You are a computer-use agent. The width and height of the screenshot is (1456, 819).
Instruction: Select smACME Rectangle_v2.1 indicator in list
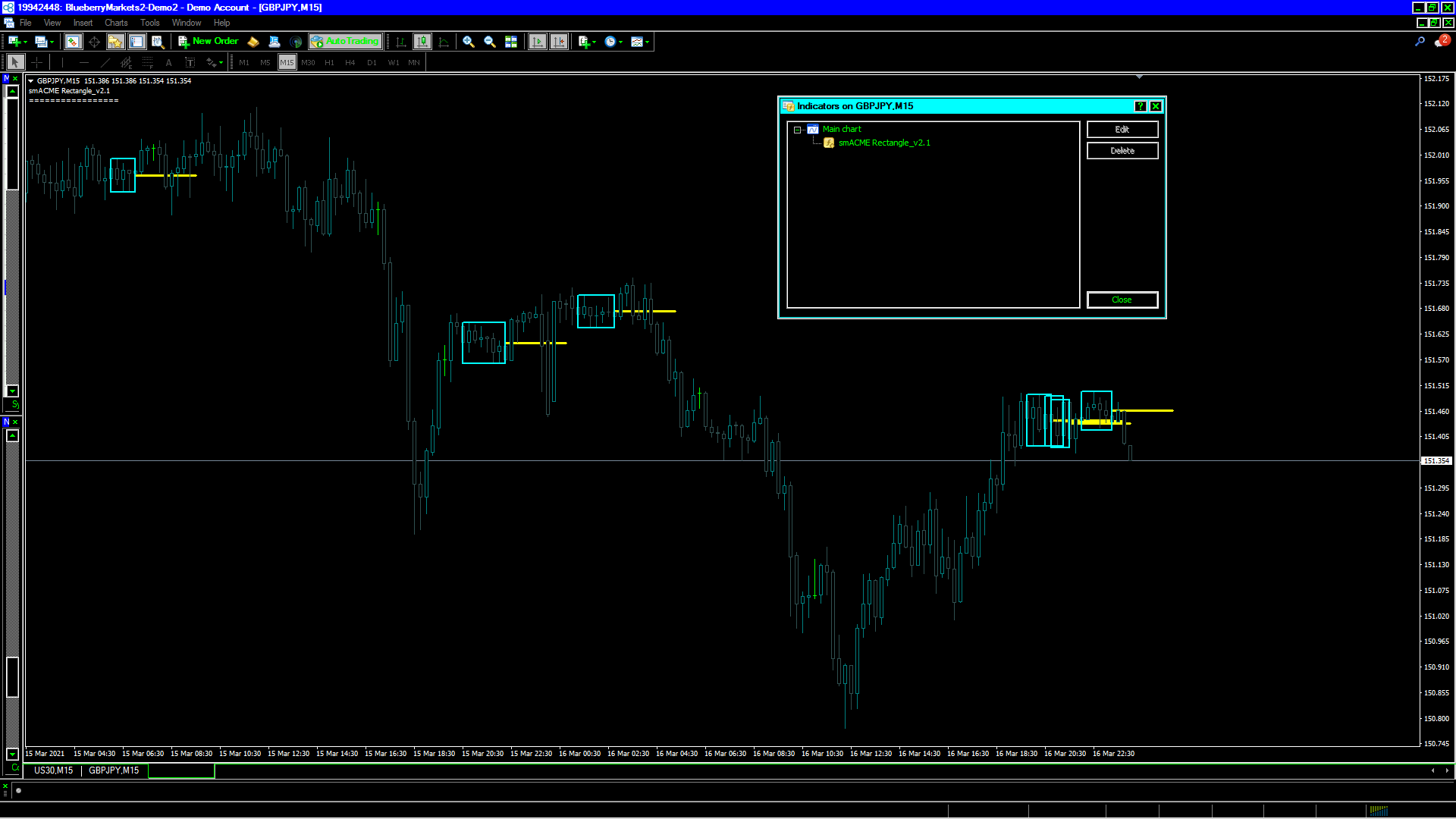click(883, 143)
